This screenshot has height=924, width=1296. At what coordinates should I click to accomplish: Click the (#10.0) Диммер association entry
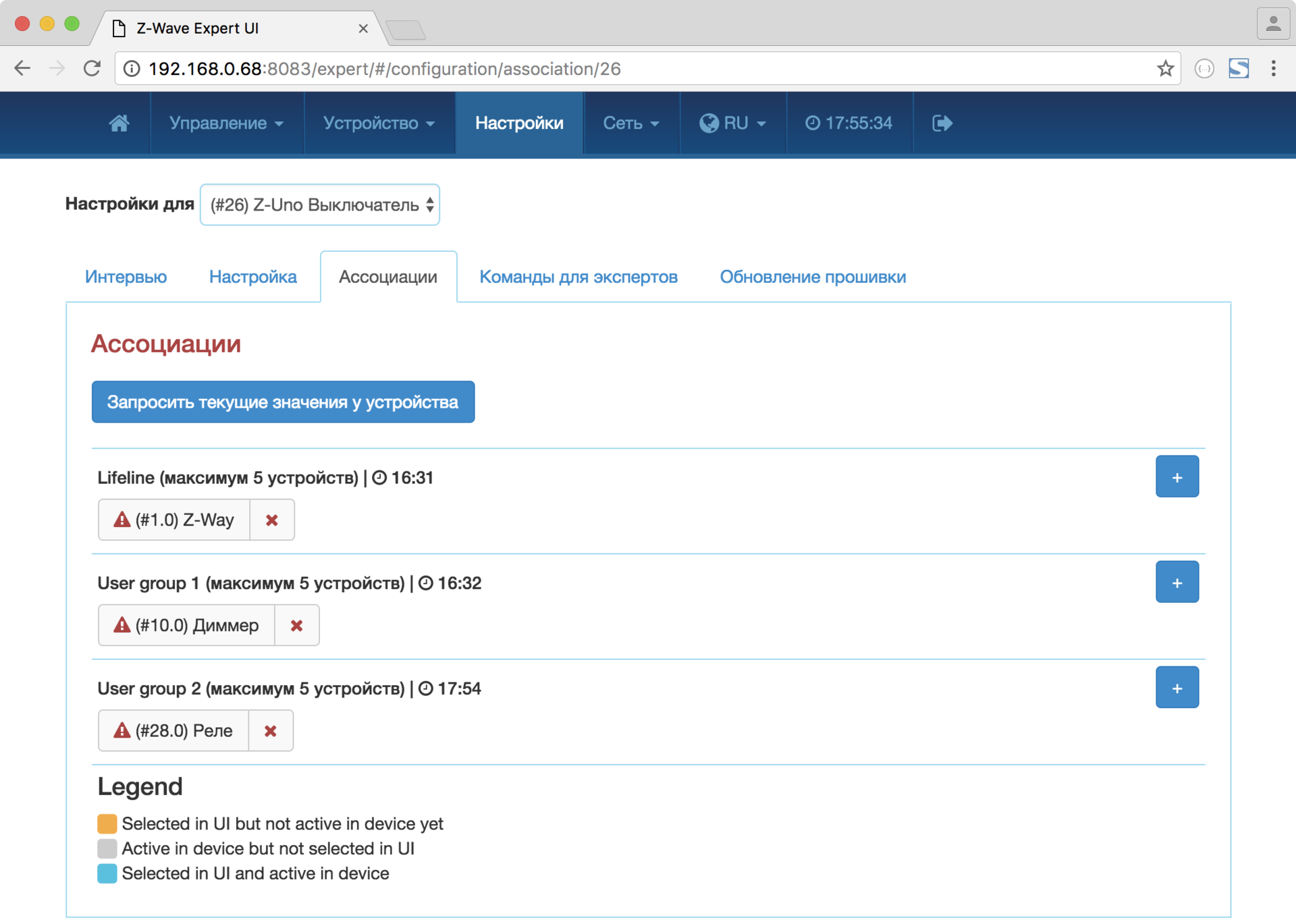point(186,625)
